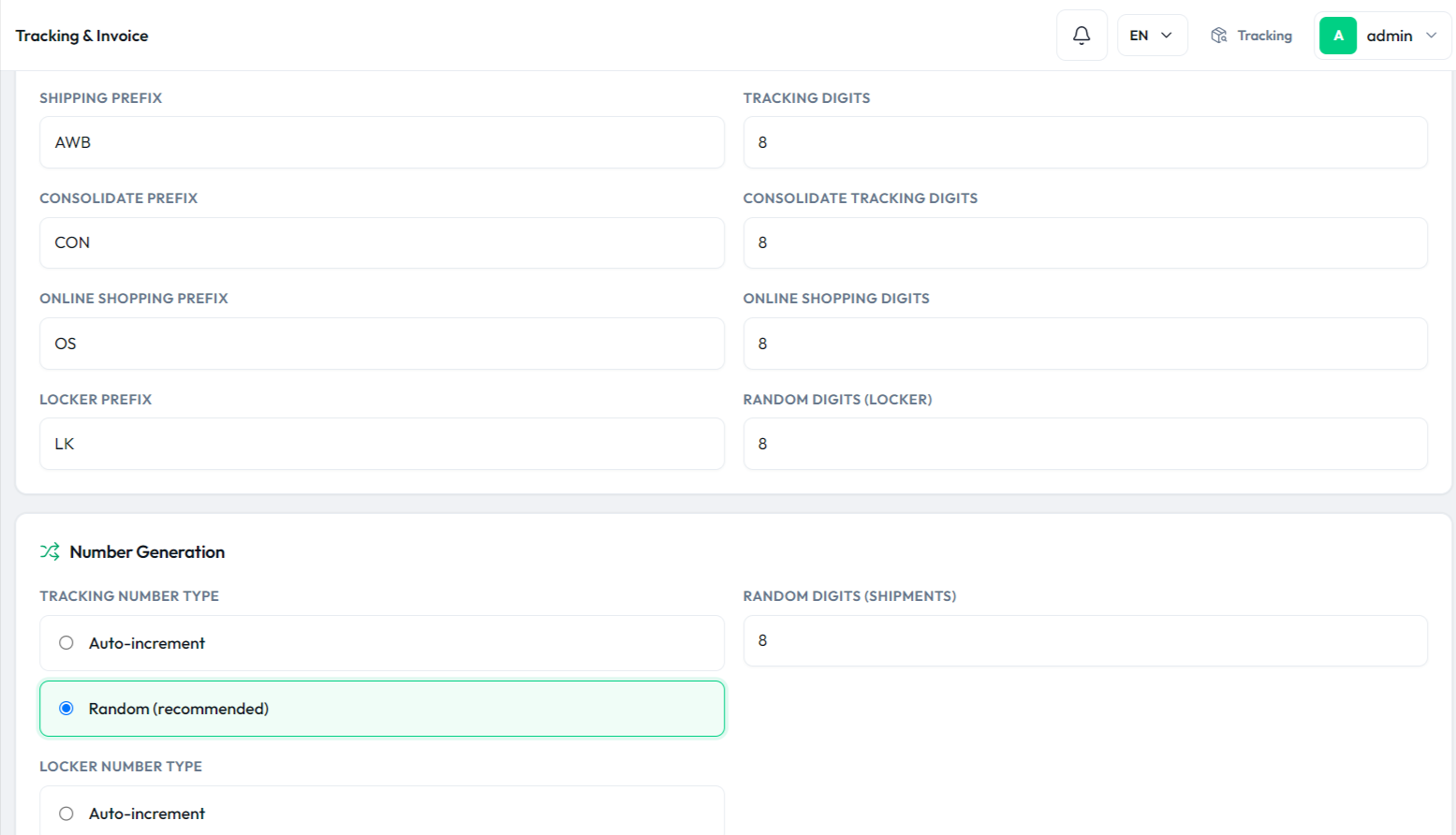
Task: Focus the Consolidate Tracking Digits input
Action: (x=1085, y=242)
